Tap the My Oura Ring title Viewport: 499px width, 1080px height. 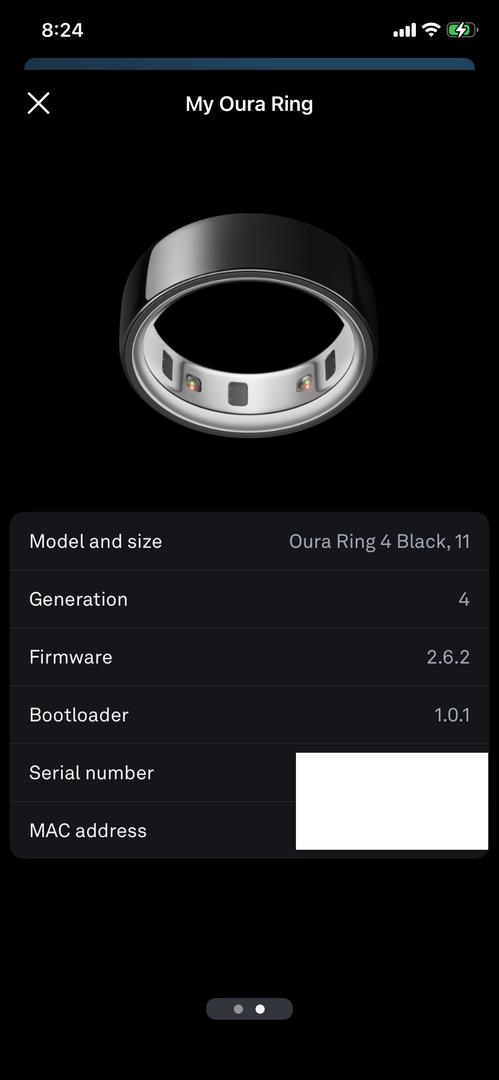click(249, 104)
